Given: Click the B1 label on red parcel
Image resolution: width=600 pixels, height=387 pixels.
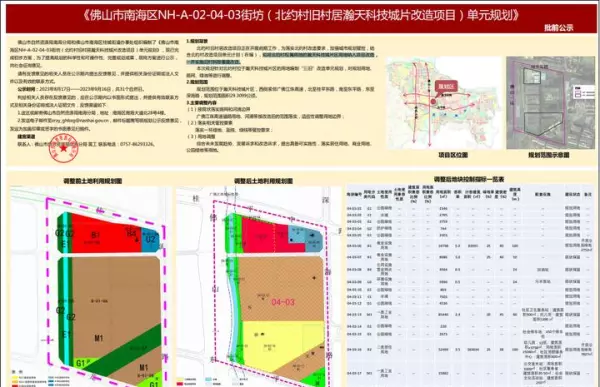Looking at the screenshot, I should click(x=95, y=235).
